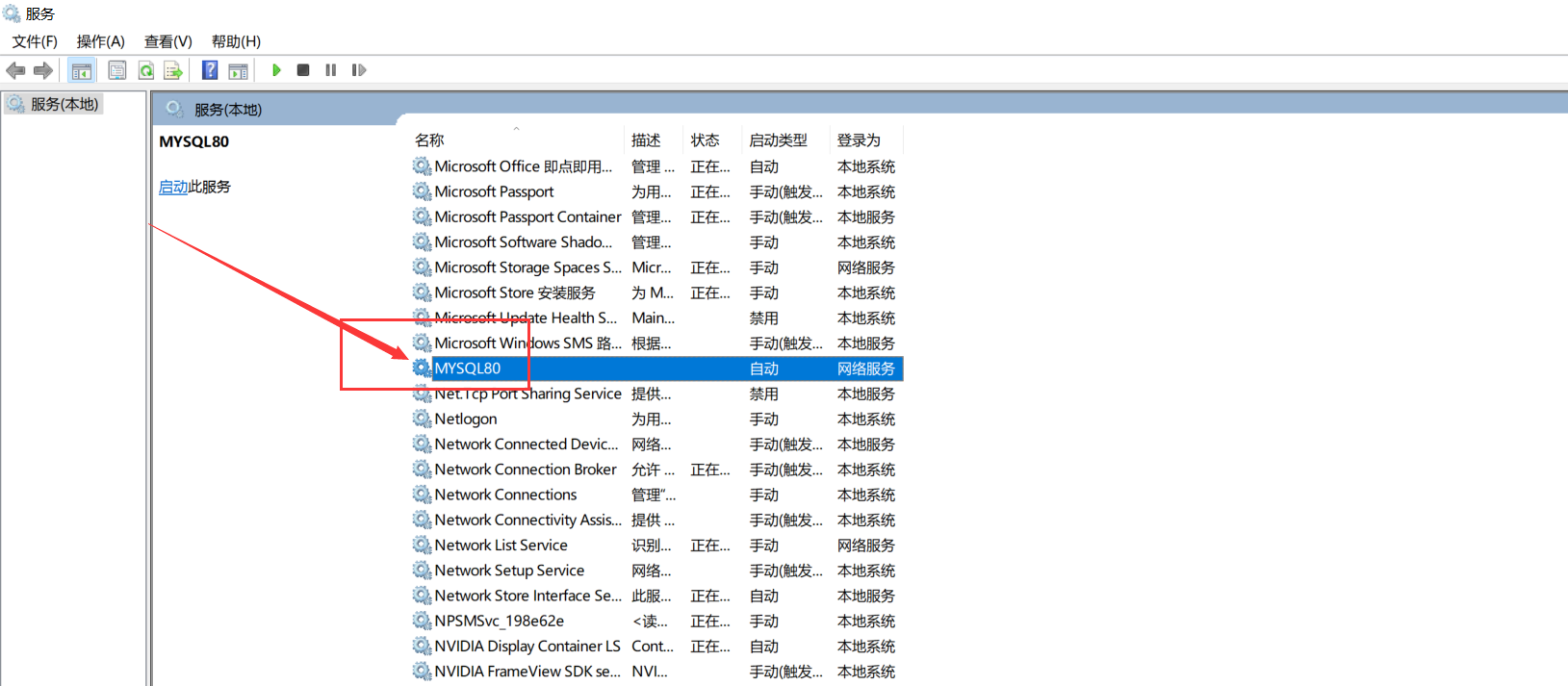Click gear icon of Netlogon service
This screenshot has height=686, width=1568.
(x=422, y=419)
